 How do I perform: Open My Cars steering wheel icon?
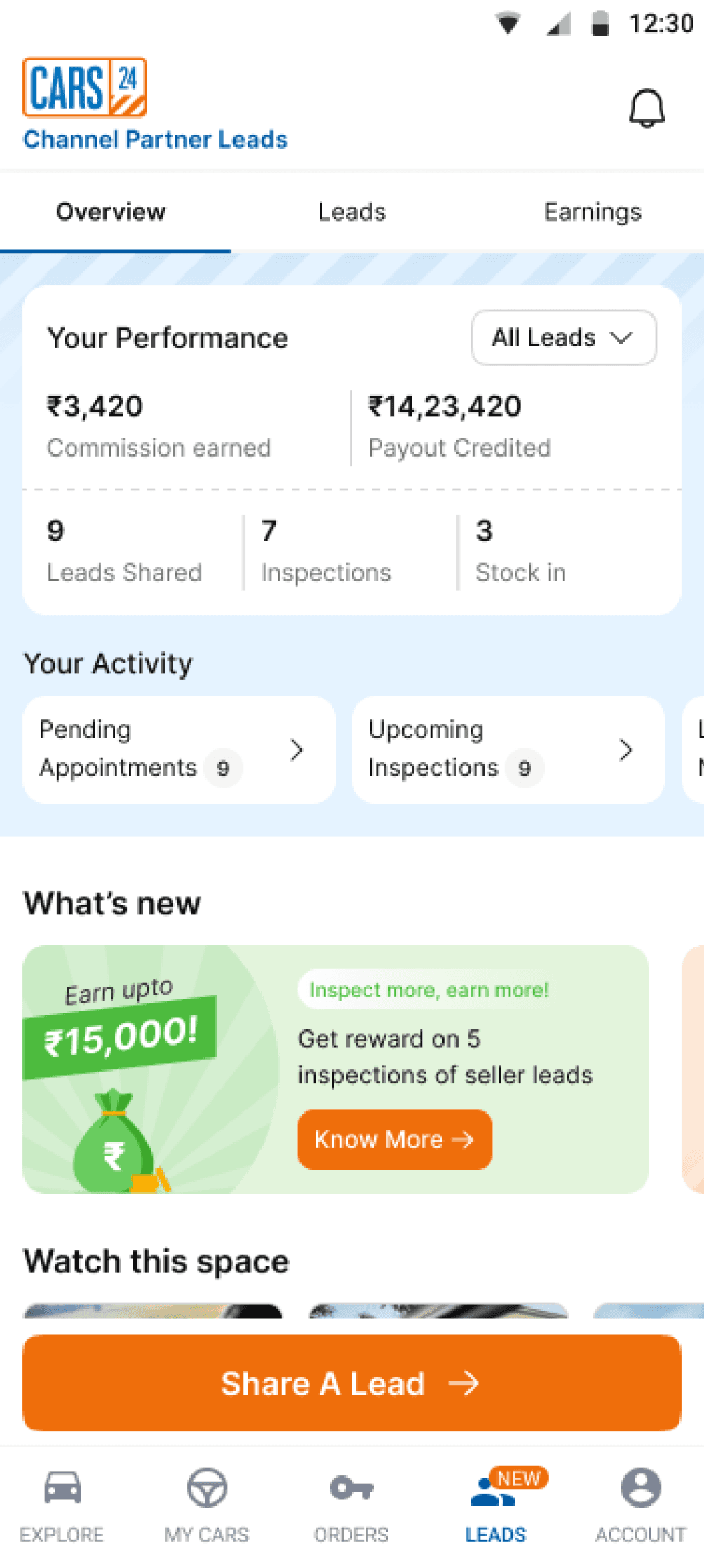[207, 1487]
